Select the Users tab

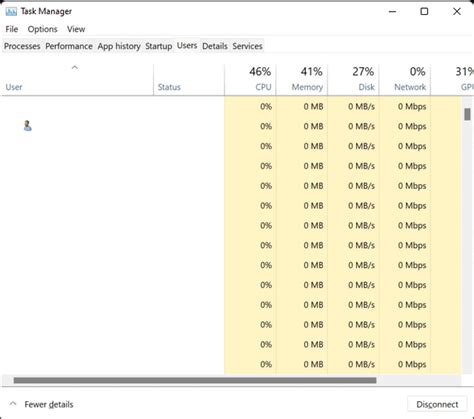click(x=187, y=45)
